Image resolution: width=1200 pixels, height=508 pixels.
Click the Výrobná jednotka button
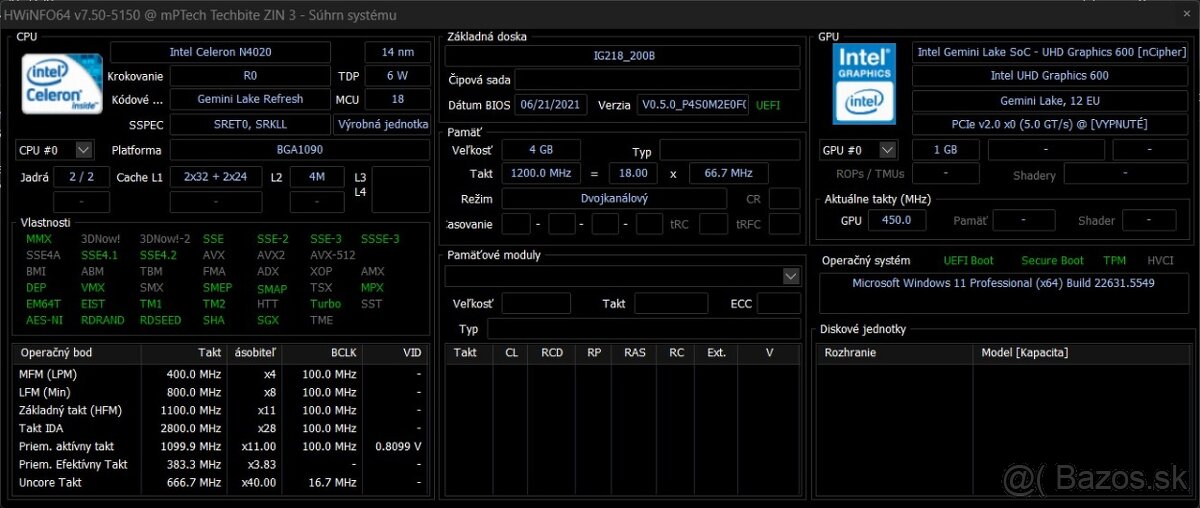382,124
